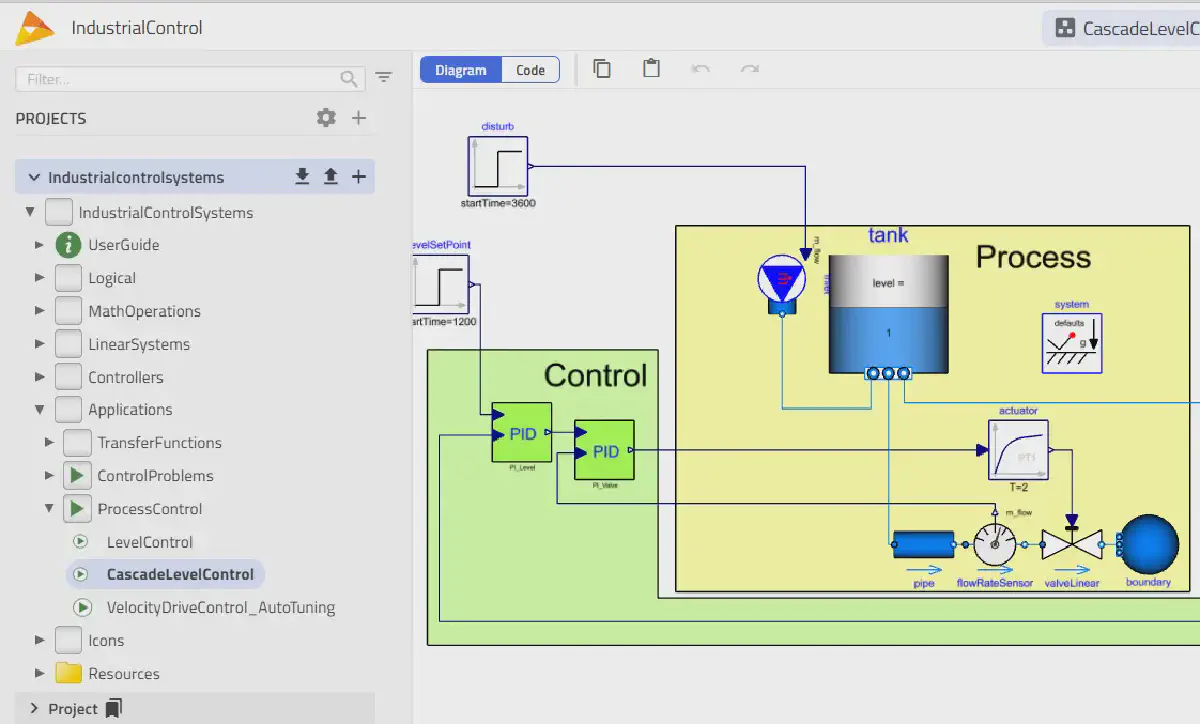Open the projects settings gear

point(326,118)
